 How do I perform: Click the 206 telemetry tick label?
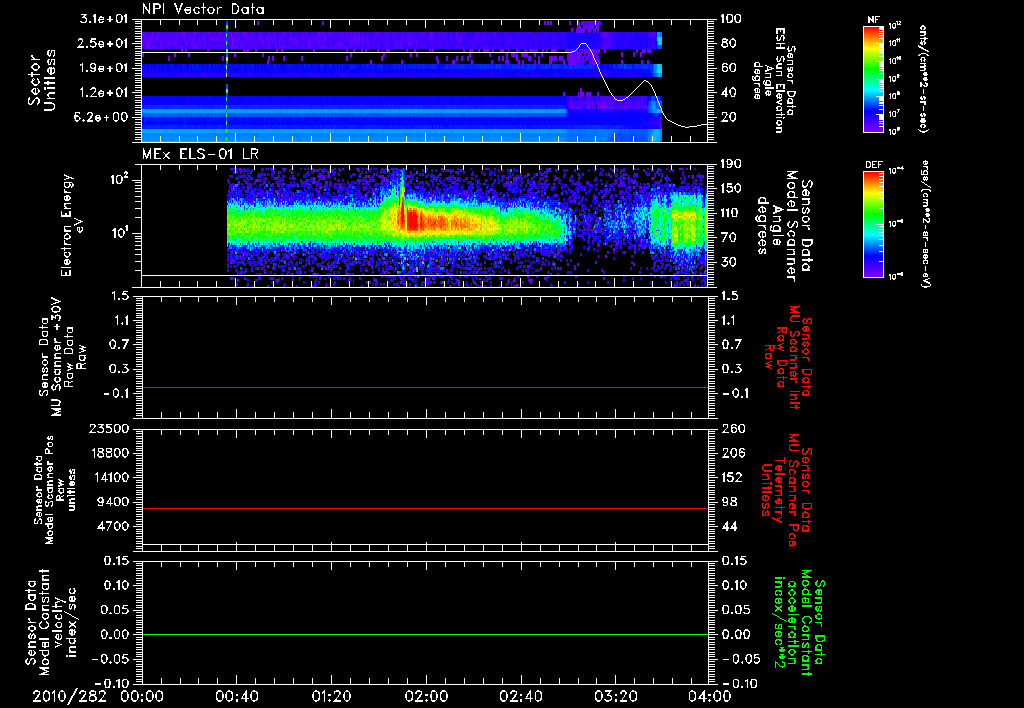click(x=732, y=453)
